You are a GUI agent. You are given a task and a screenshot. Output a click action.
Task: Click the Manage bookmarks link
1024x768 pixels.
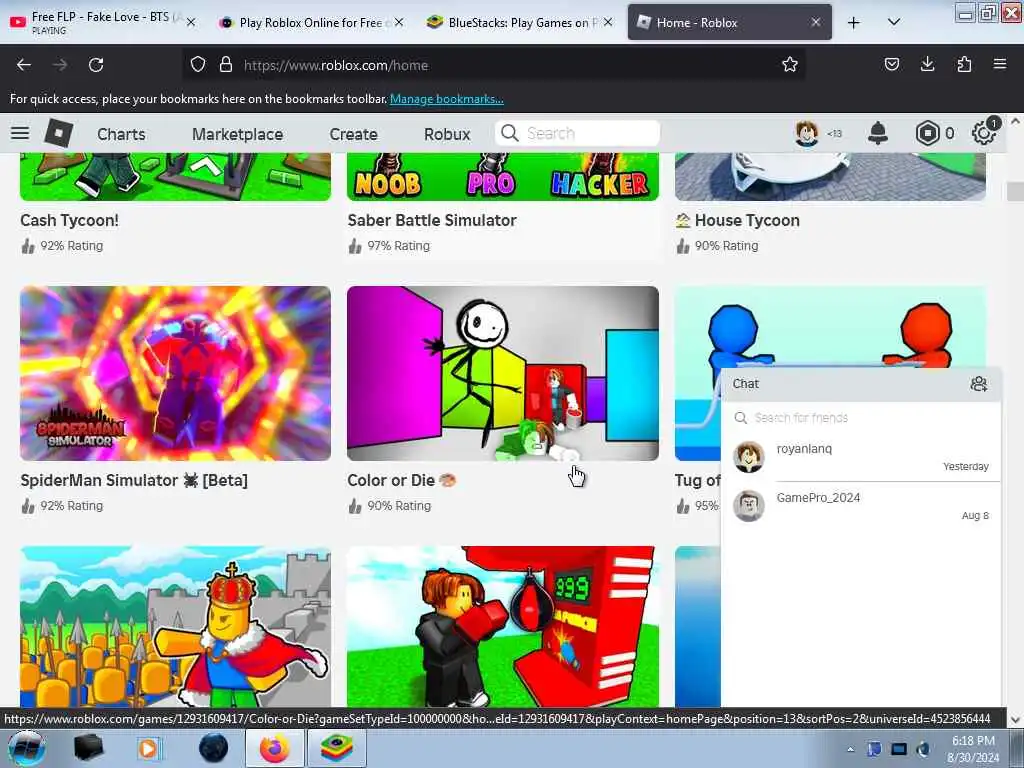[447, 99]
